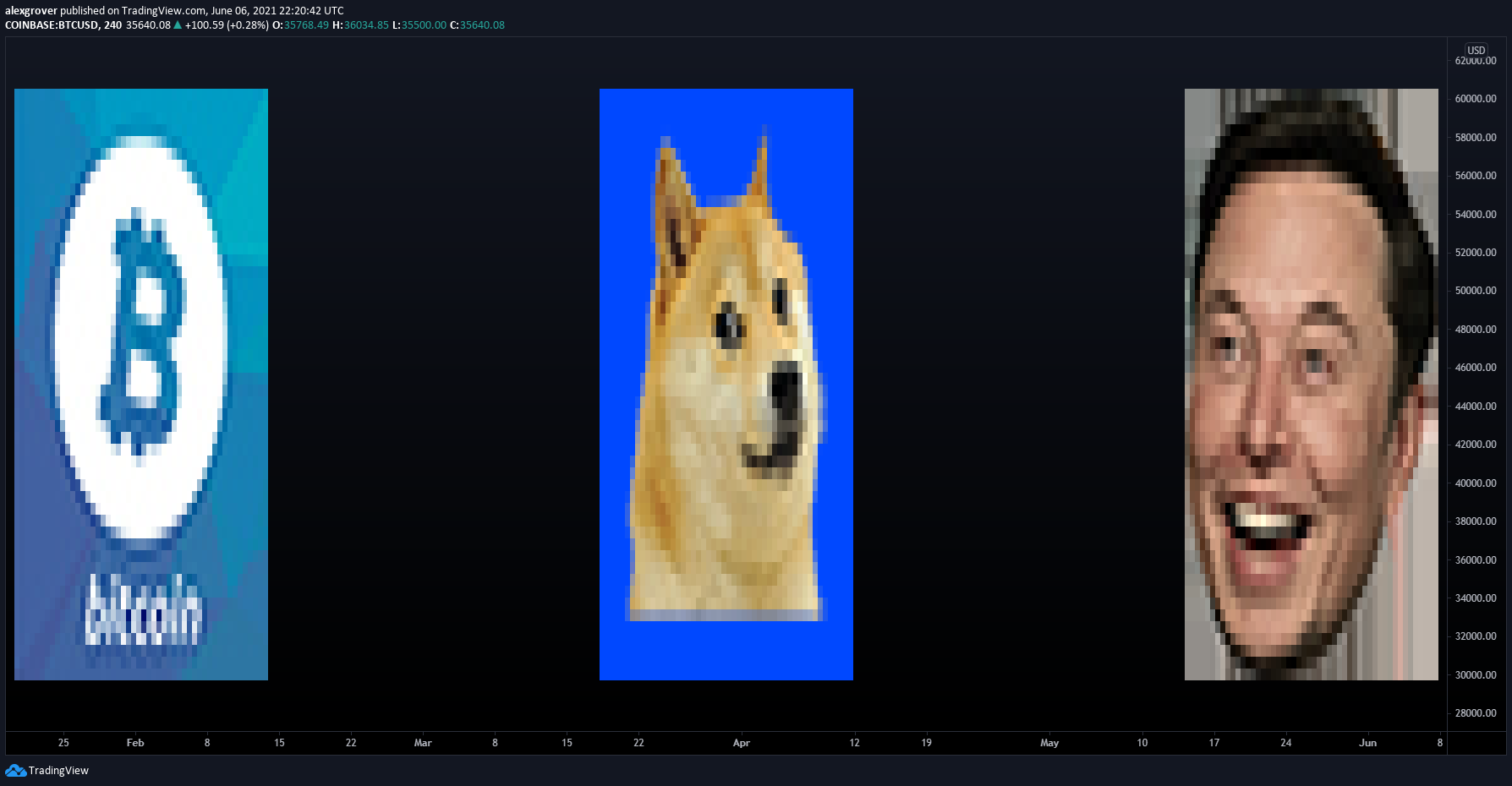The height and width of the screenshot is (786, 1512).
Task: Click the 54000.00 price axis label
Action: [1476, 214]
